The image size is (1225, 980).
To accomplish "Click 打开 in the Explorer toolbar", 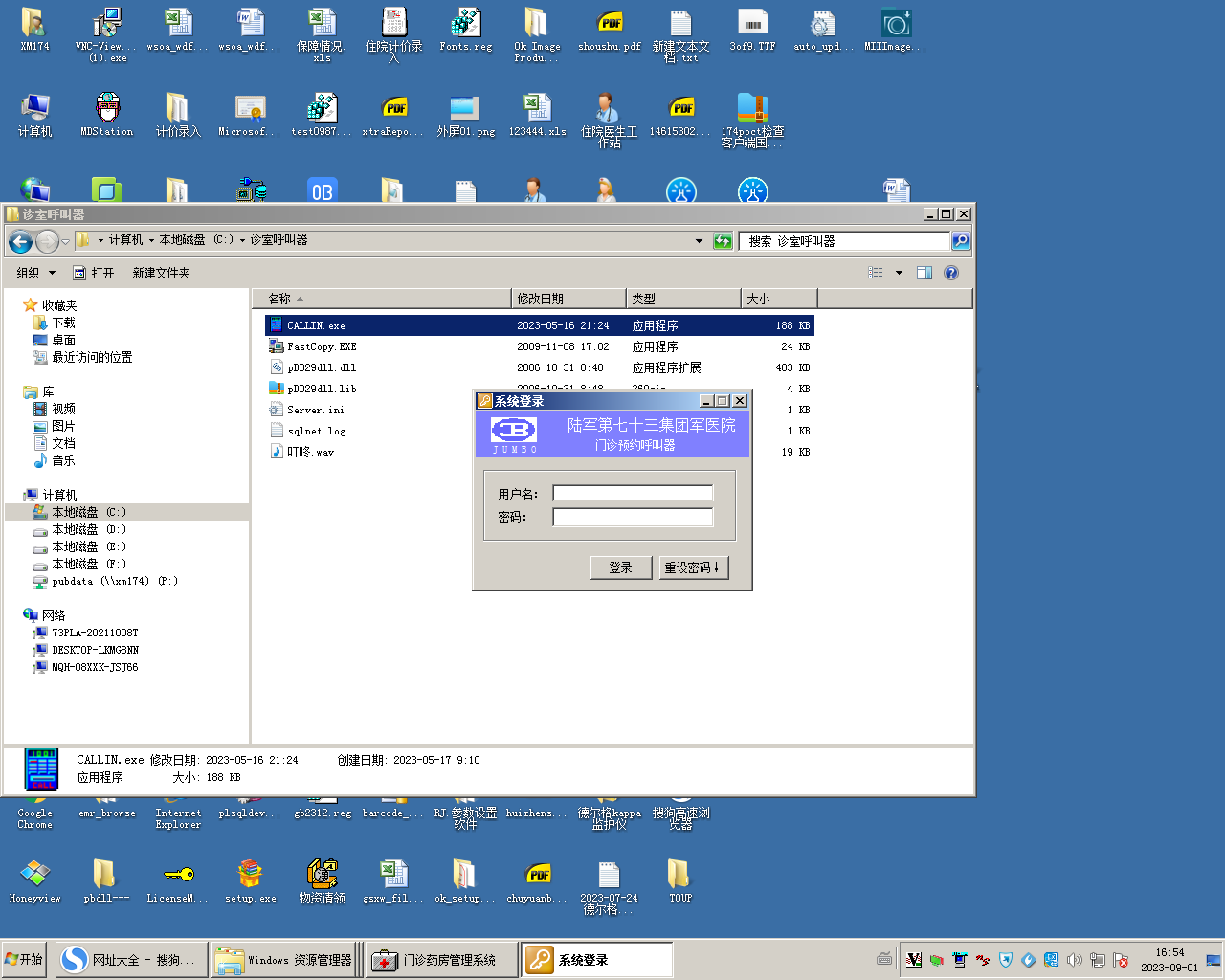I will (x=94, y=273).
